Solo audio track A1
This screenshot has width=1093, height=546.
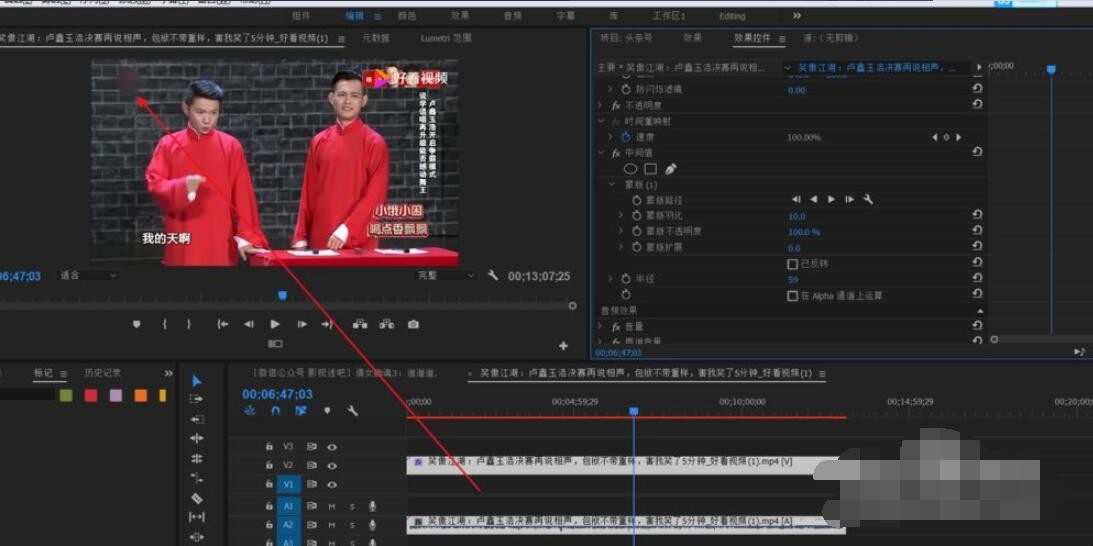pyautogui.click(x=352, y=506)
